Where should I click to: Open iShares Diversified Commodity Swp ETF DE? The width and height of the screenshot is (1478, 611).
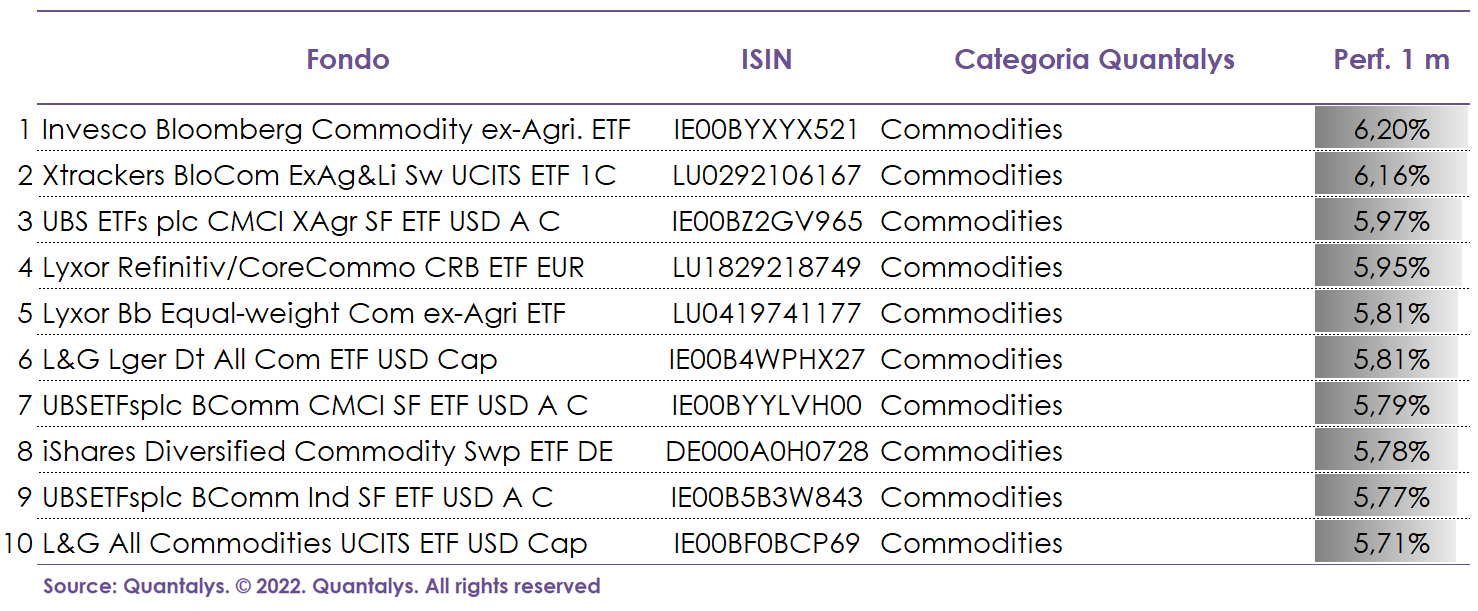click(x=327, y=451)
